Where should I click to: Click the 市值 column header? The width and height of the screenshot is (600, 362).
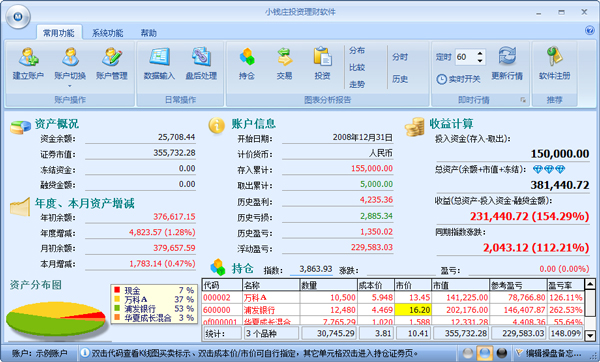pyautogui.click(x=461, y=285)
